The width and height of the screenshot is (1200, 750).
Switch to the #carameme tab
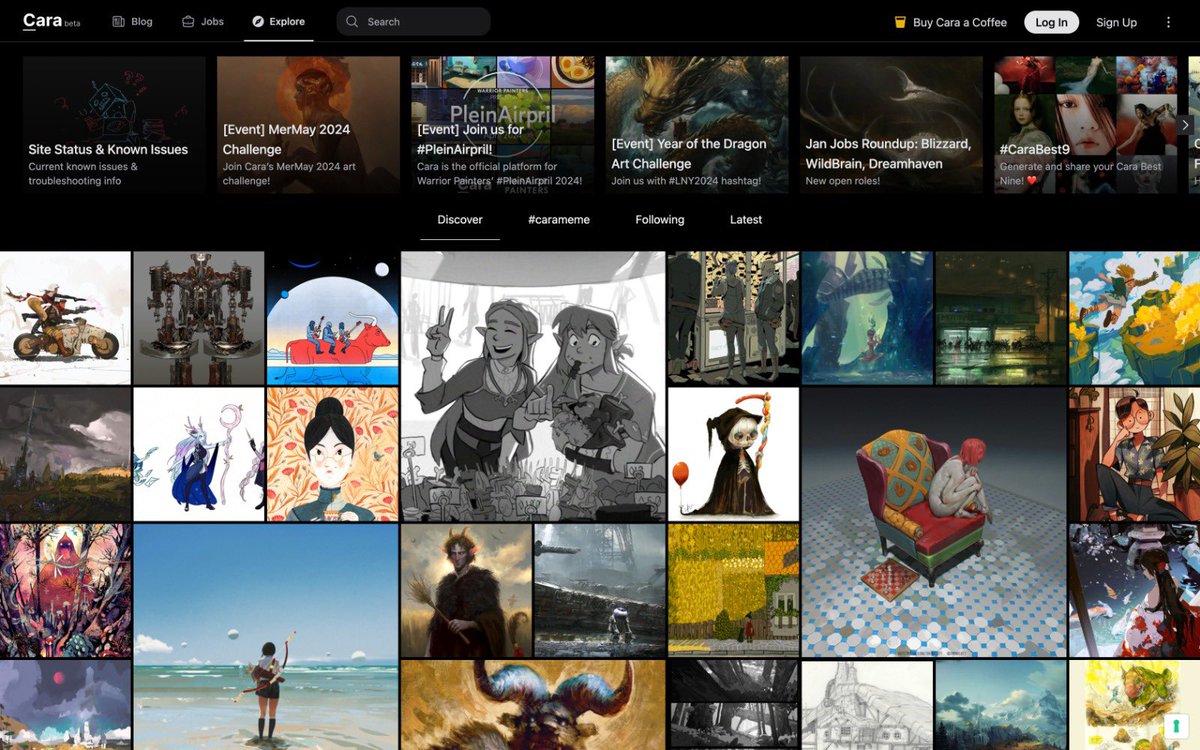point(559,220)
